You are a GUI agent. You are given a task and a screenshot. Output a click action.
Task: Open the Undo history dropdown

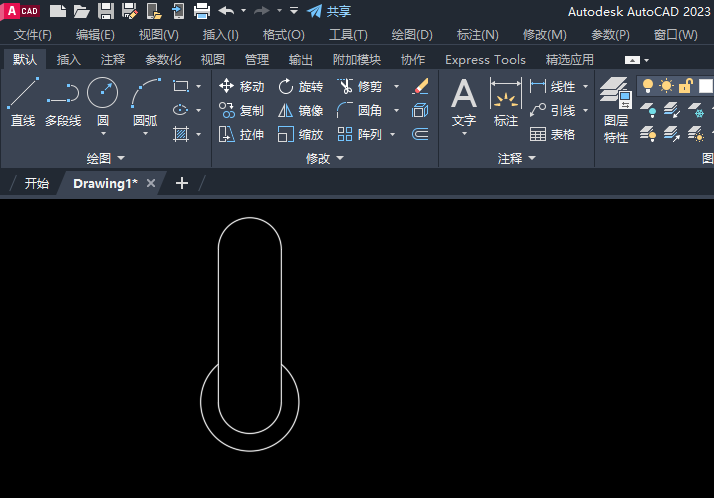click(244, 11)
